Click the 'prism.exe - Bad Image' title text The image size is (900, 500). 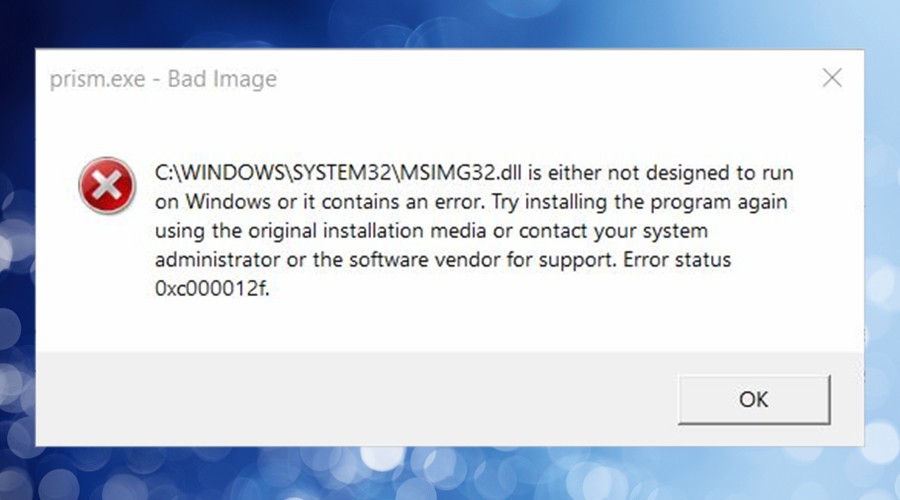click(163, 79)
